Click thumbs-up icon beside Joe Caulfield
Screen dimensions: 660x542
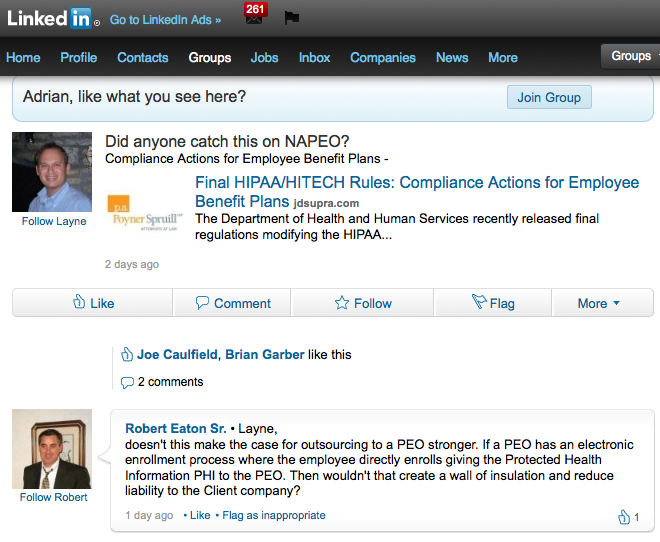127,355
